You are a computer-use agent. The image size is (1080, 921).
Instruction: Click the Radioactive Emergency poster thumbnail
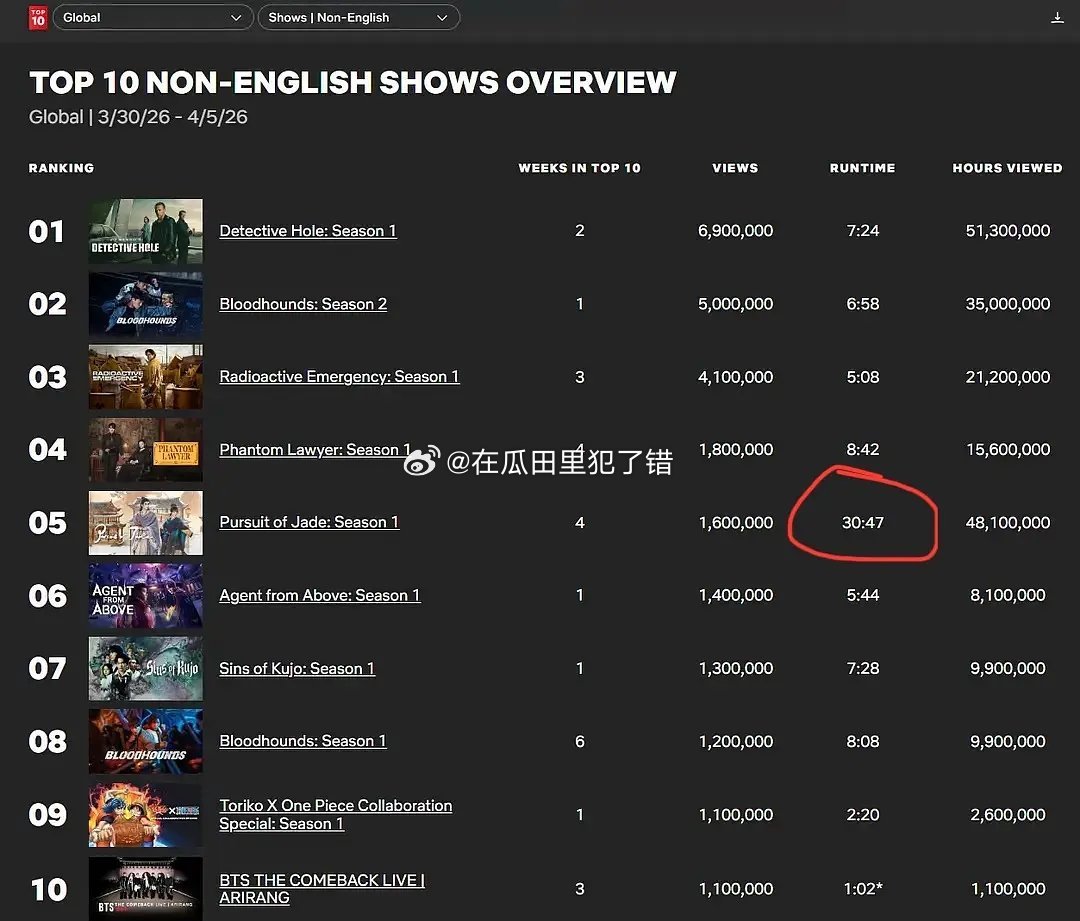tap(145, 377)
